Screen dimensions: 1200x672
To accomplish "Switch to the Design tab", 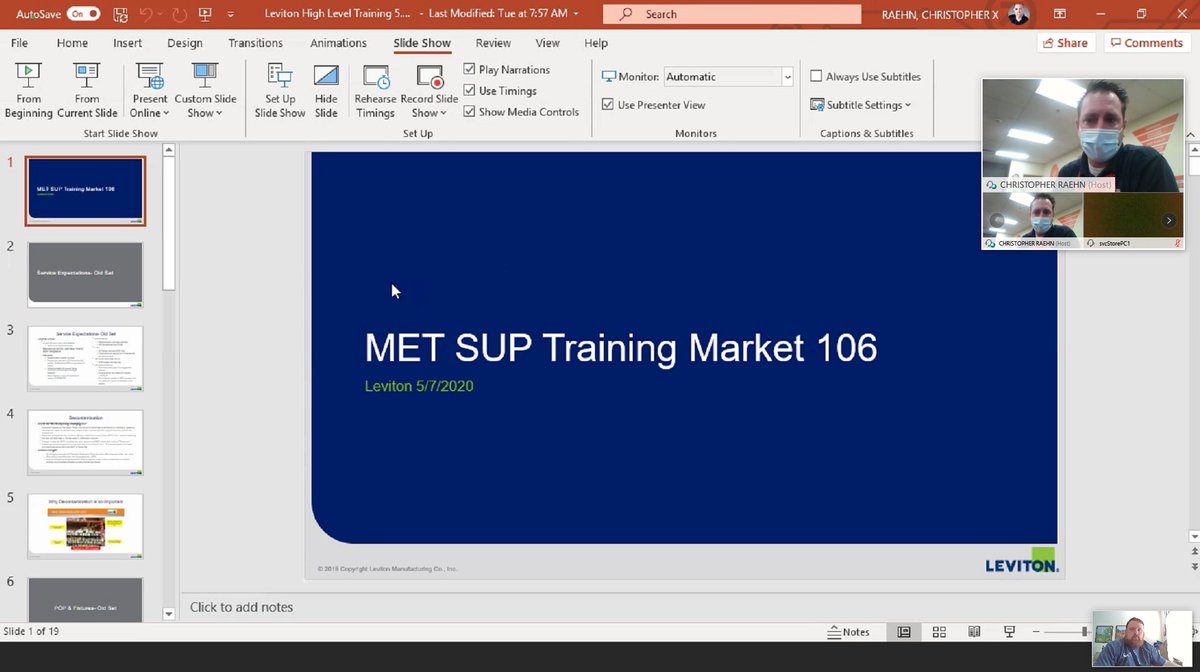I will point(185,43).
